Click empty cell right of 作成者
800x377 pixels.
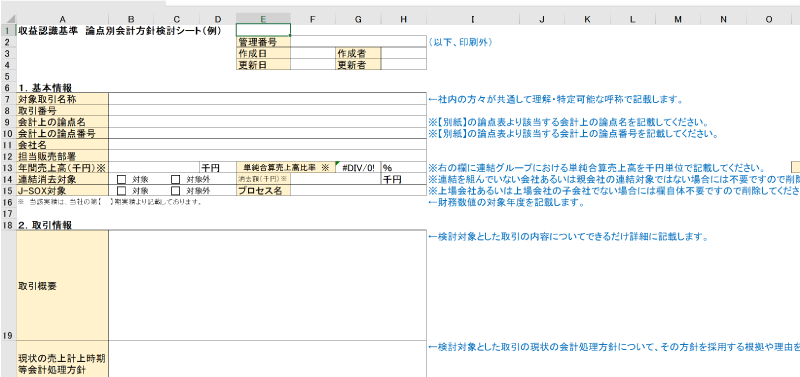(404, 53)
